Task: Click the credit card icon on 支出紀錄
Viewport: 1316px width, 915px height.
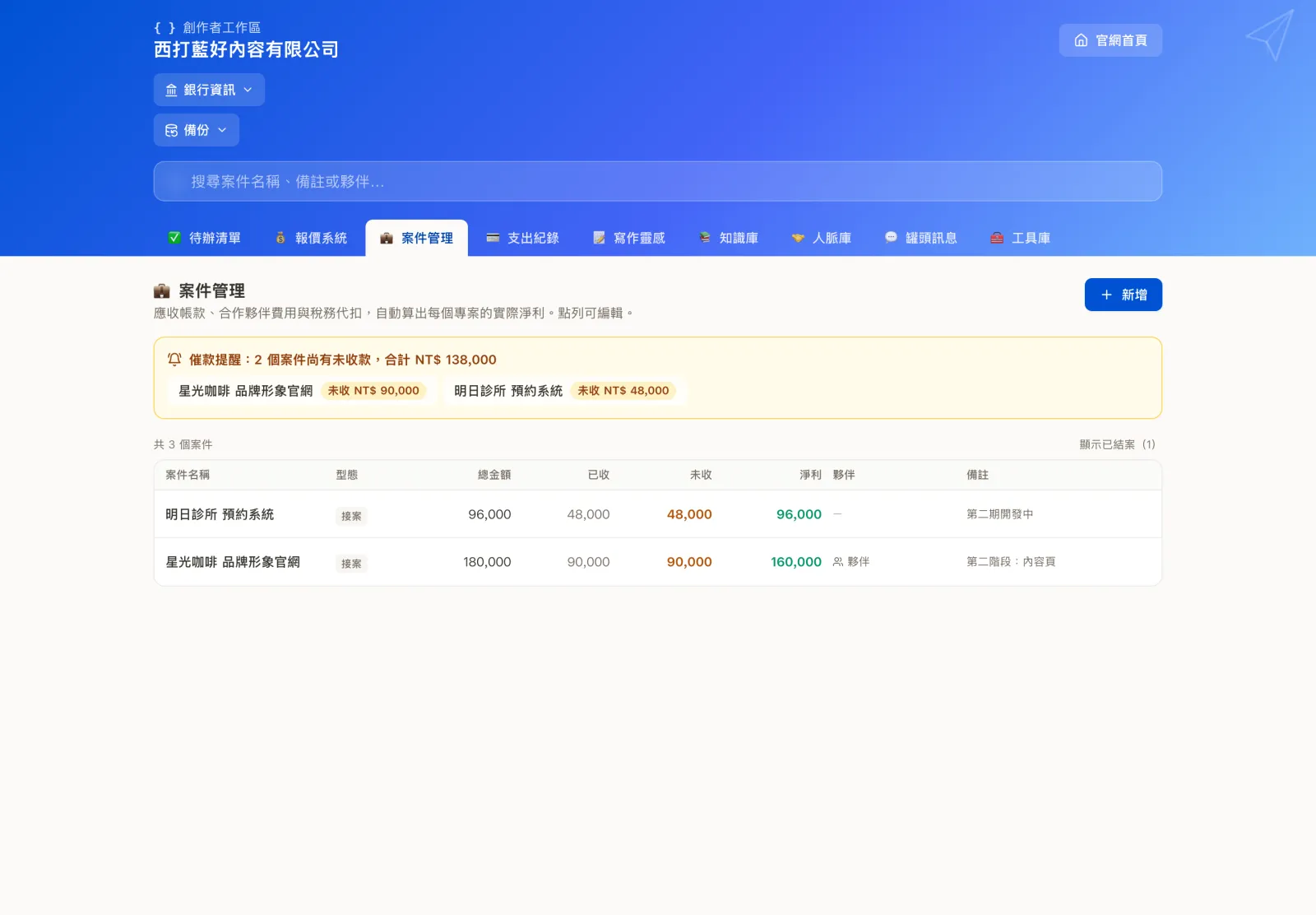Action: (493, 238)
